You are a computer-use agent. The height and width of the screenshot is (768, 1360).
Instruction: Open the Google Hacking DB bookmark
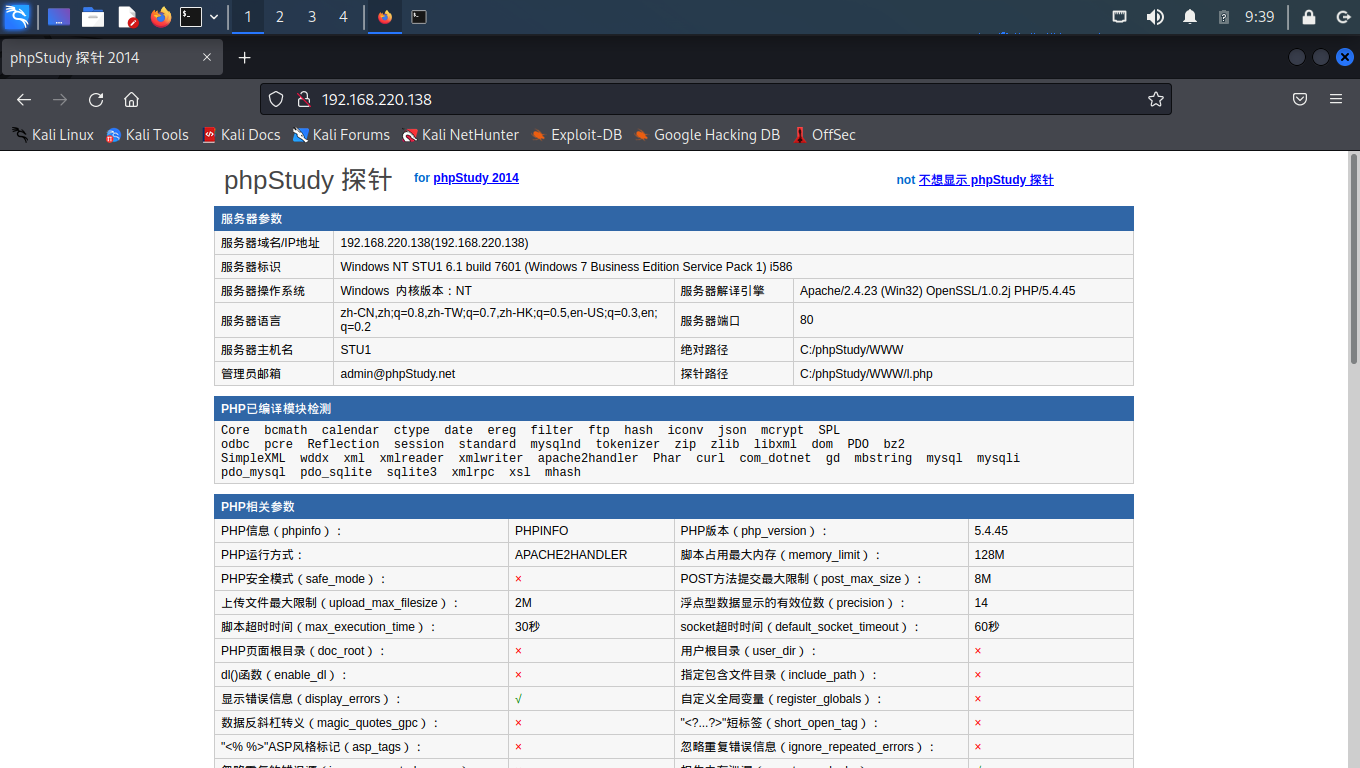click(707, 135)
